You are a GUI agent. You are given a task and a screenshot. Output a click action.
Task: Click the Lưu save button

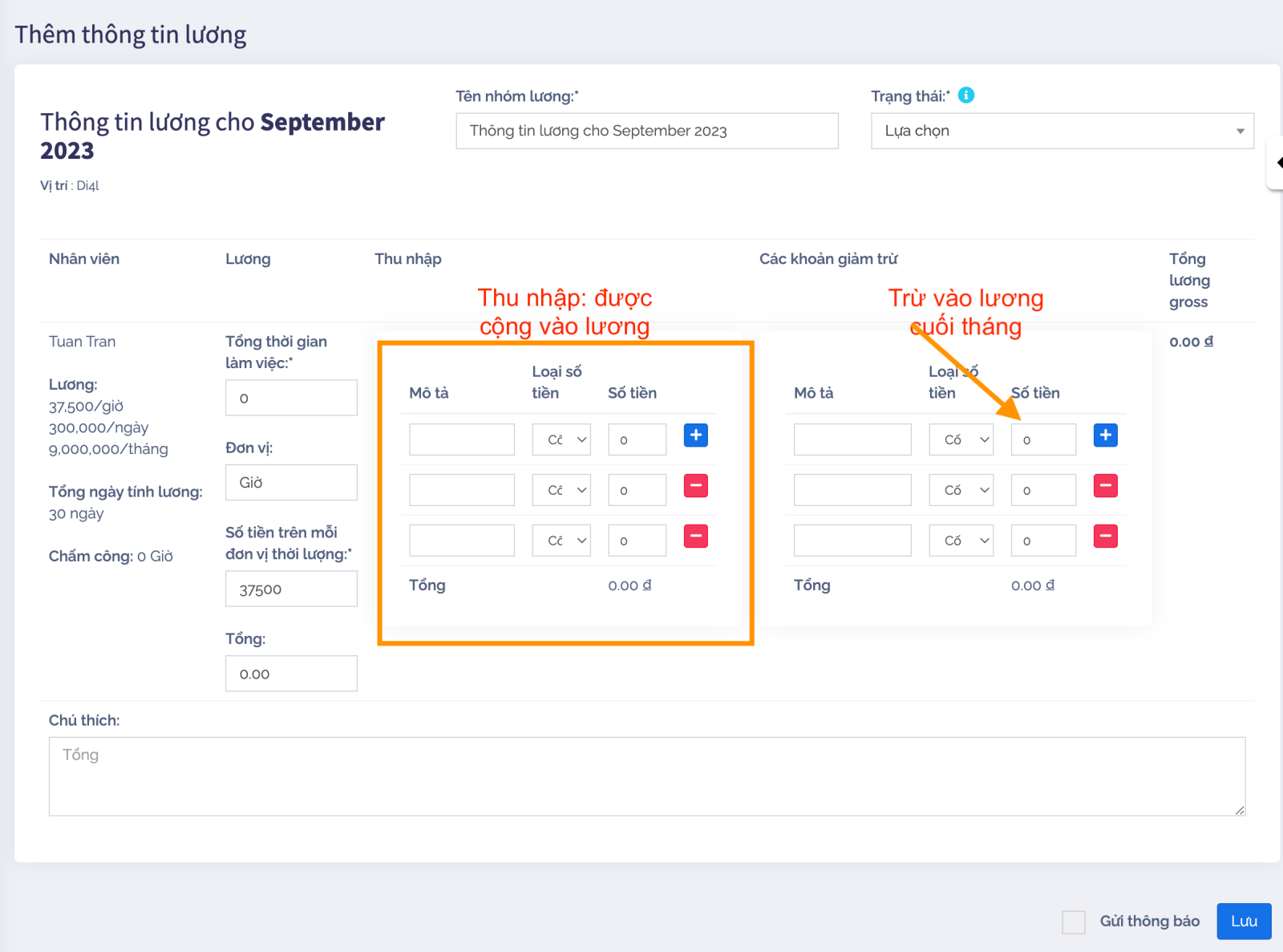tap(1244, 922)
